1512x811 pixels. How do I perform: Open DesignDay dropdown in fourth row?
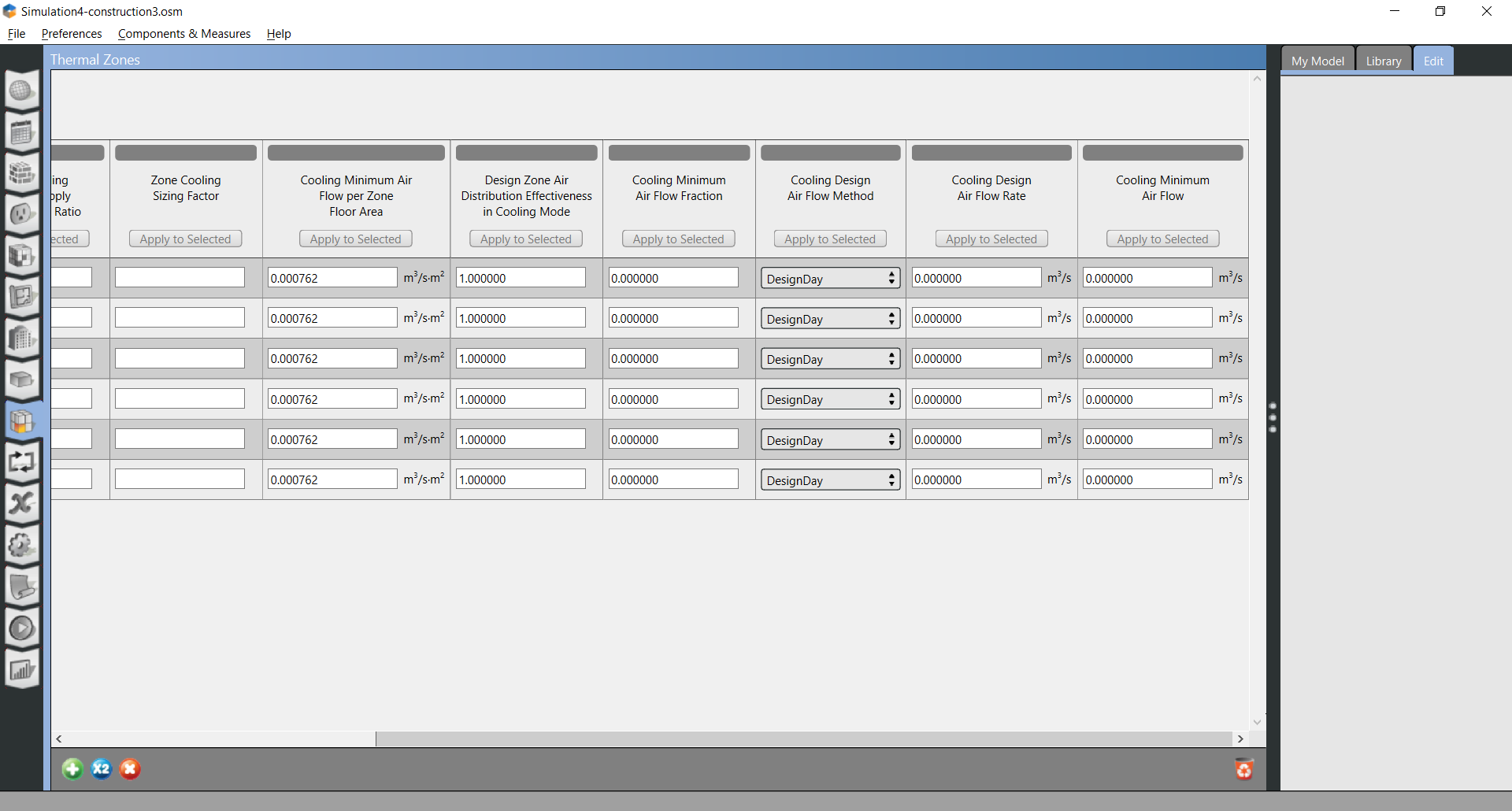point(830,399)
